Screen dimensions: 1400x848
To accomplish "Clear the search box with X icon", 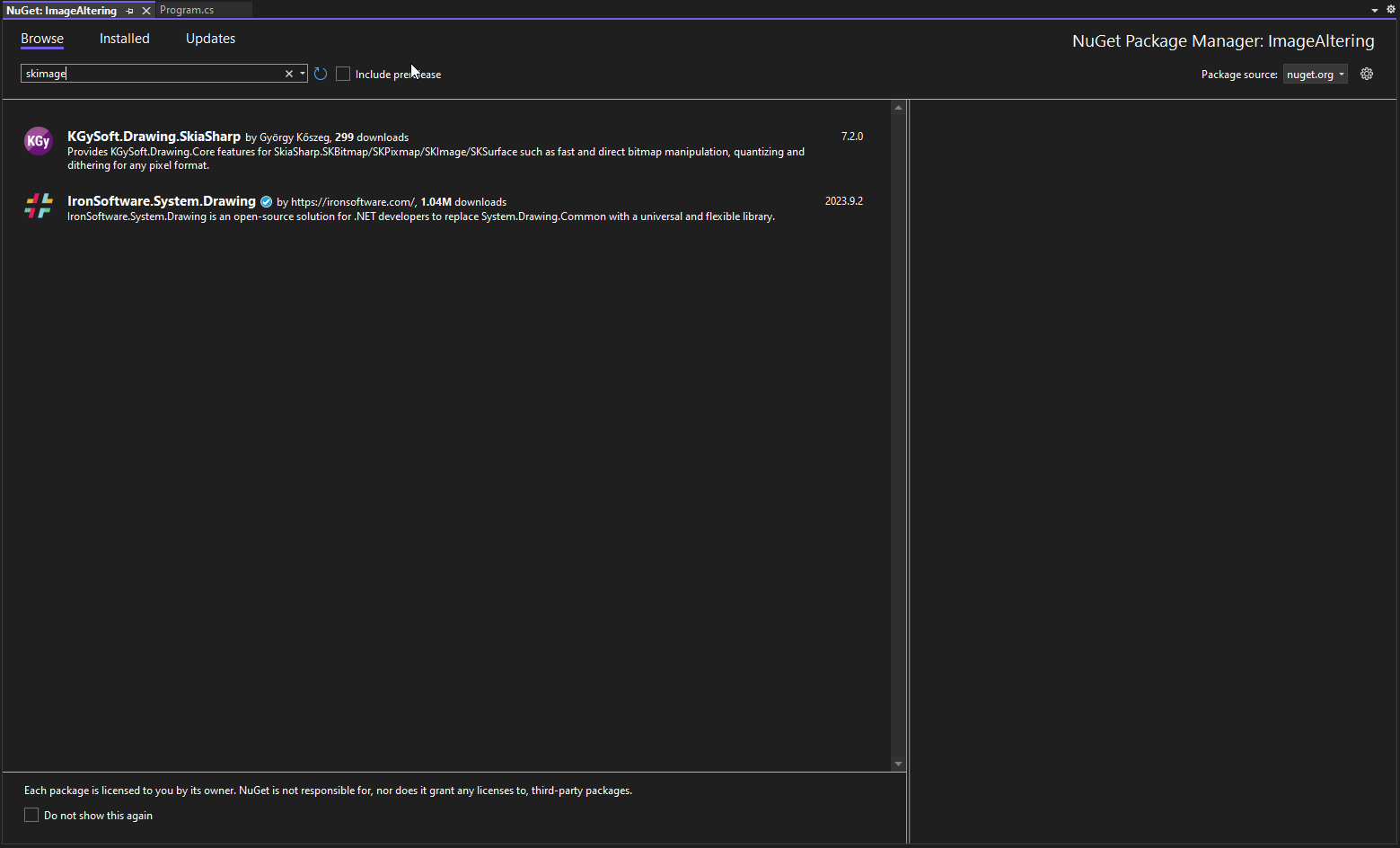I will pos(289,74).
